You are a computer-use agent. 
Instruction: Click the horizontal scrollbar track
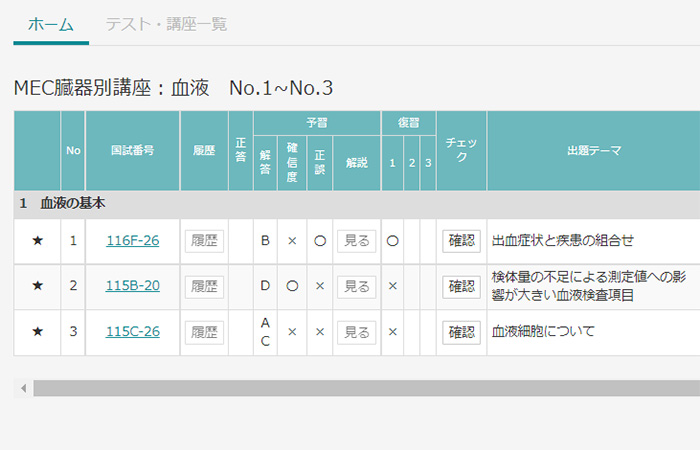tap(366, 388)
